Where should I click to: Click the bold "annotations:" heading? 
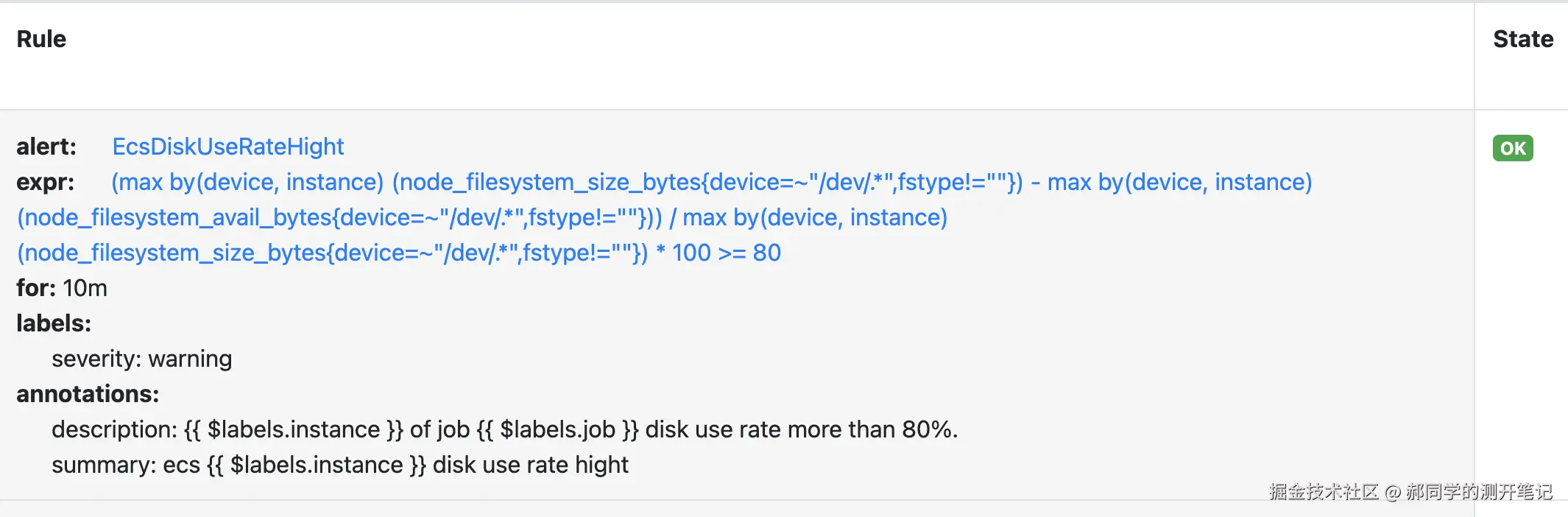(x=88, y=394)
